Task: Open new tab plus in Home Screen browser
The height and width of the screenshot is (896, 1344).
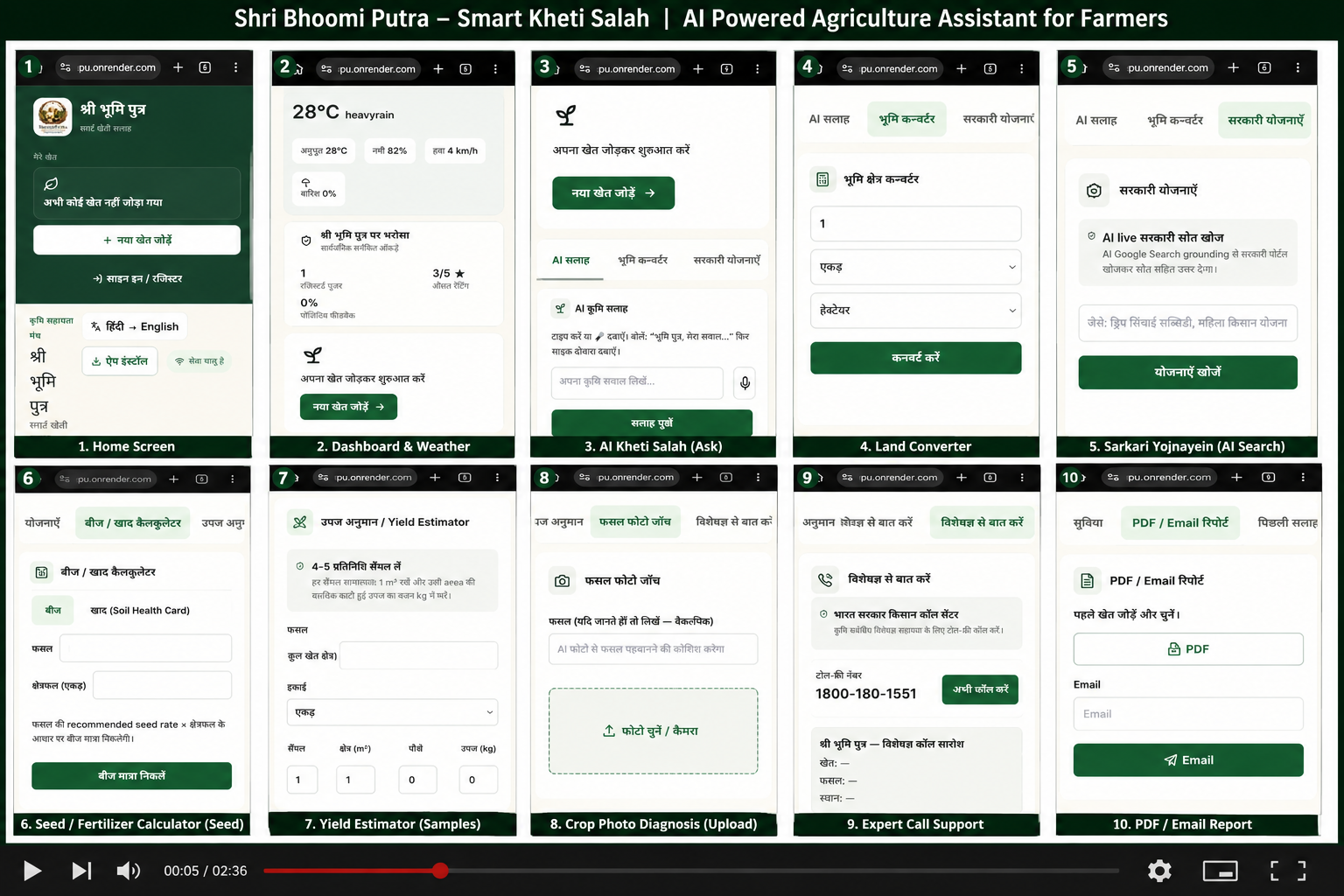Action: [178, 67]
